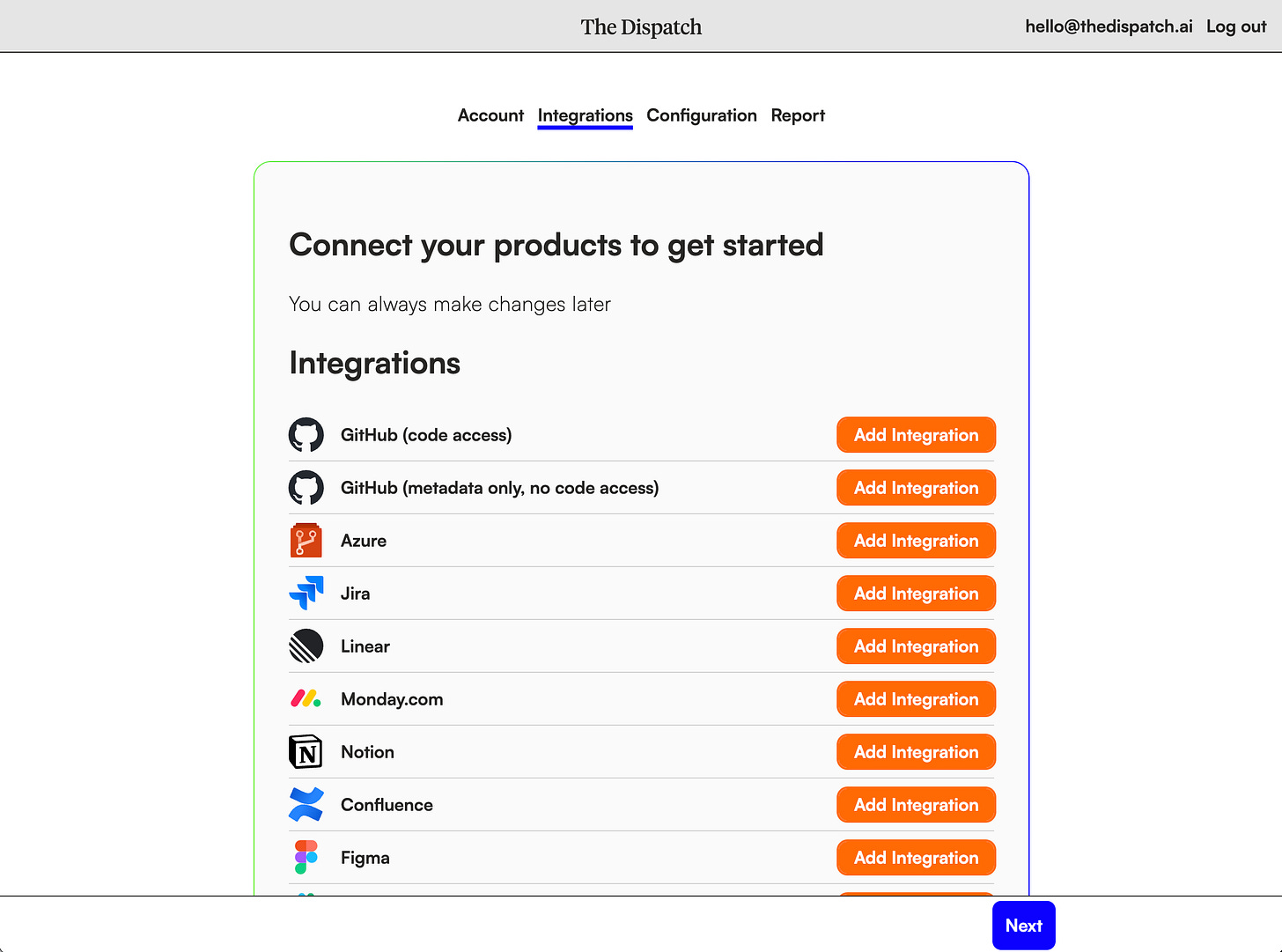Viewport: 1282px width, 952px height.
Task: Click the 'Confluence' row label
Action: [x=387, y=805]
